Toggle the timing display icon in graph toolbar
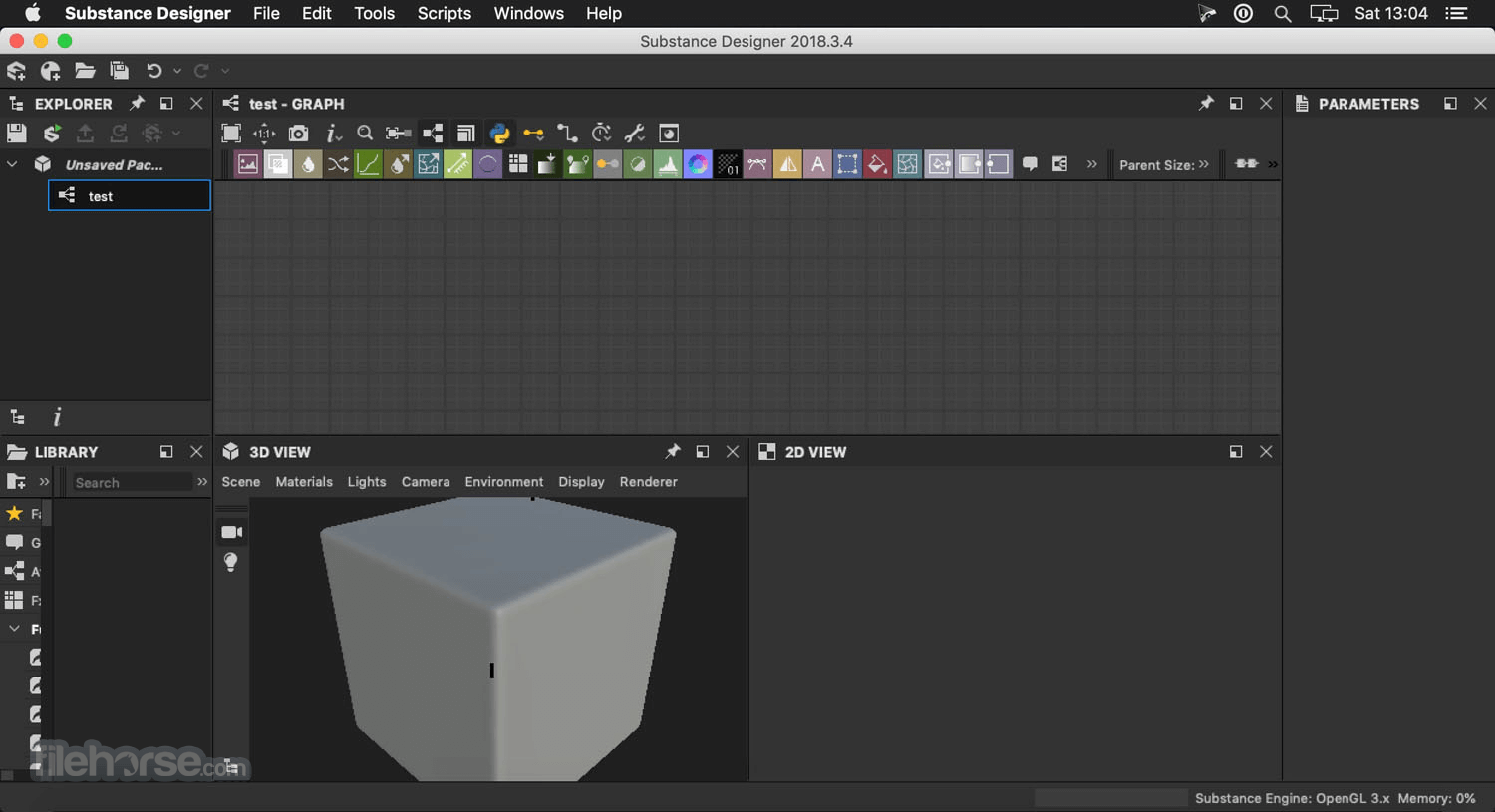 [601, 134]
